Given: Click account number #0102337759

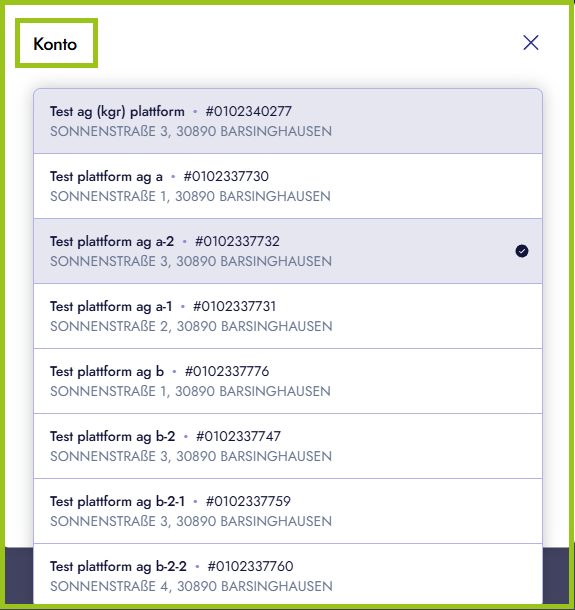Looking at the screenshot, I should click(248, 501).
